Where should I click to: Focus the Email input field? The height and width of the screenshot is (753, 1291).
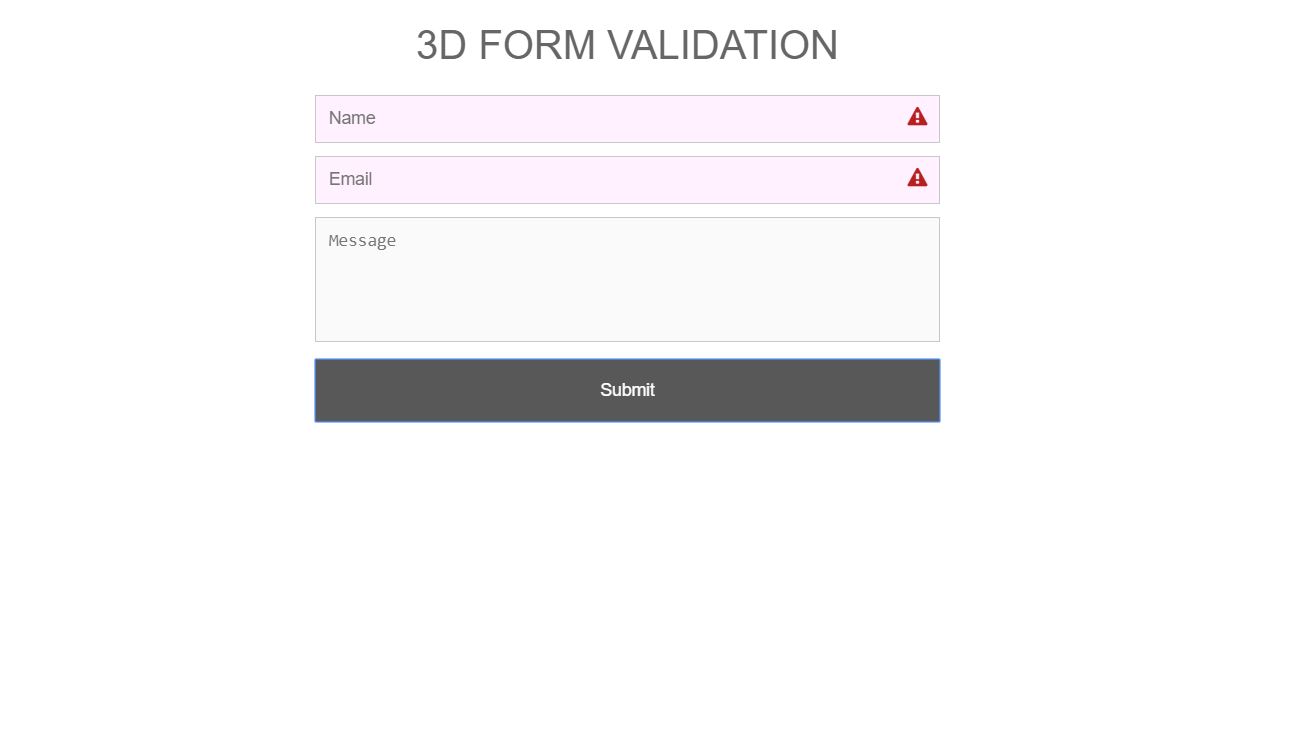[627, 180]
